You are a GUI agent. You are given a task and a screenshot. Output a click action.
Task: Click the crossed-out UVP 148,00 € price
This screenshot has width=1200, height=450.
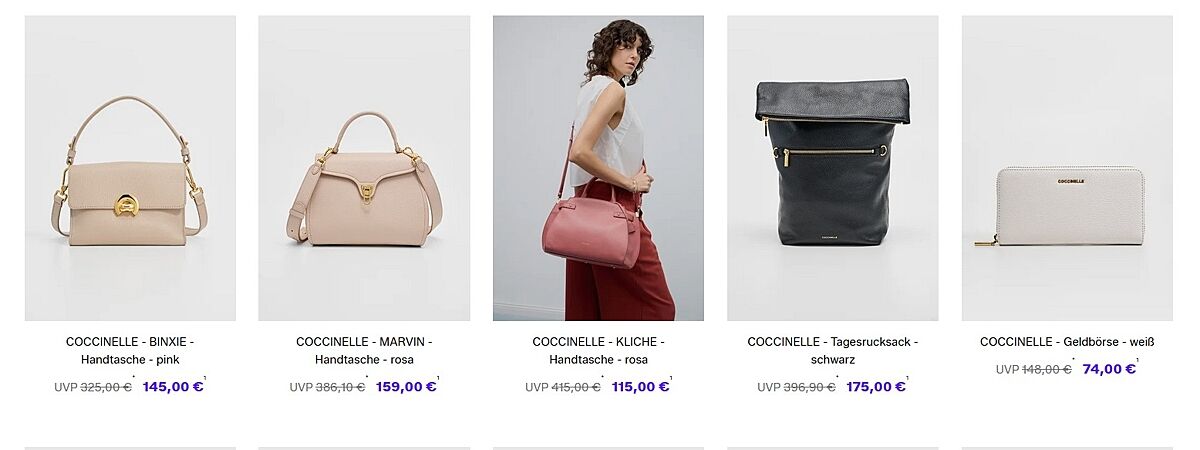point(1033,369)
